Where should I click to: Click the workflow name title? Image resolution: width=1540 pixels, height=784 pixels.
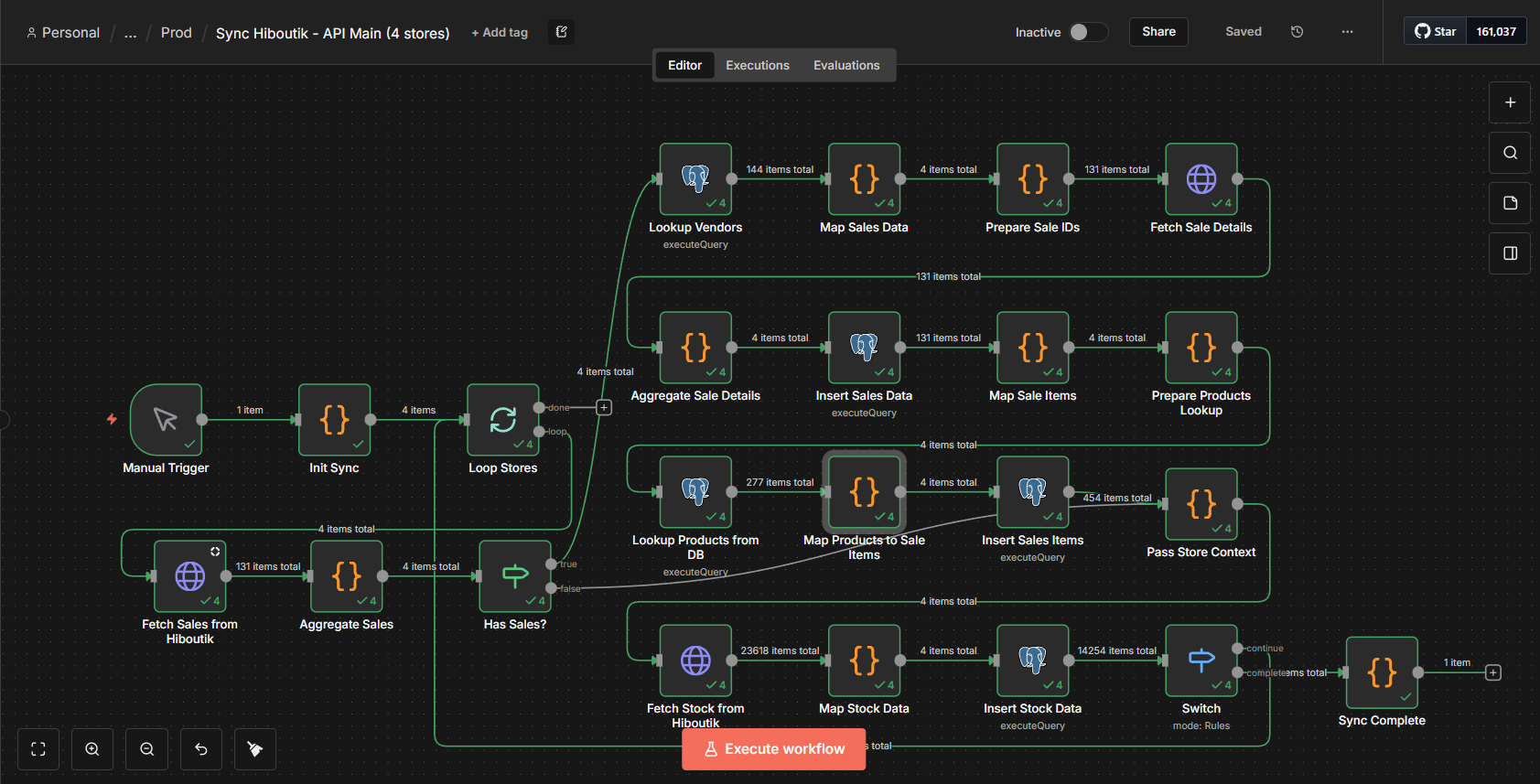[332, 33]
